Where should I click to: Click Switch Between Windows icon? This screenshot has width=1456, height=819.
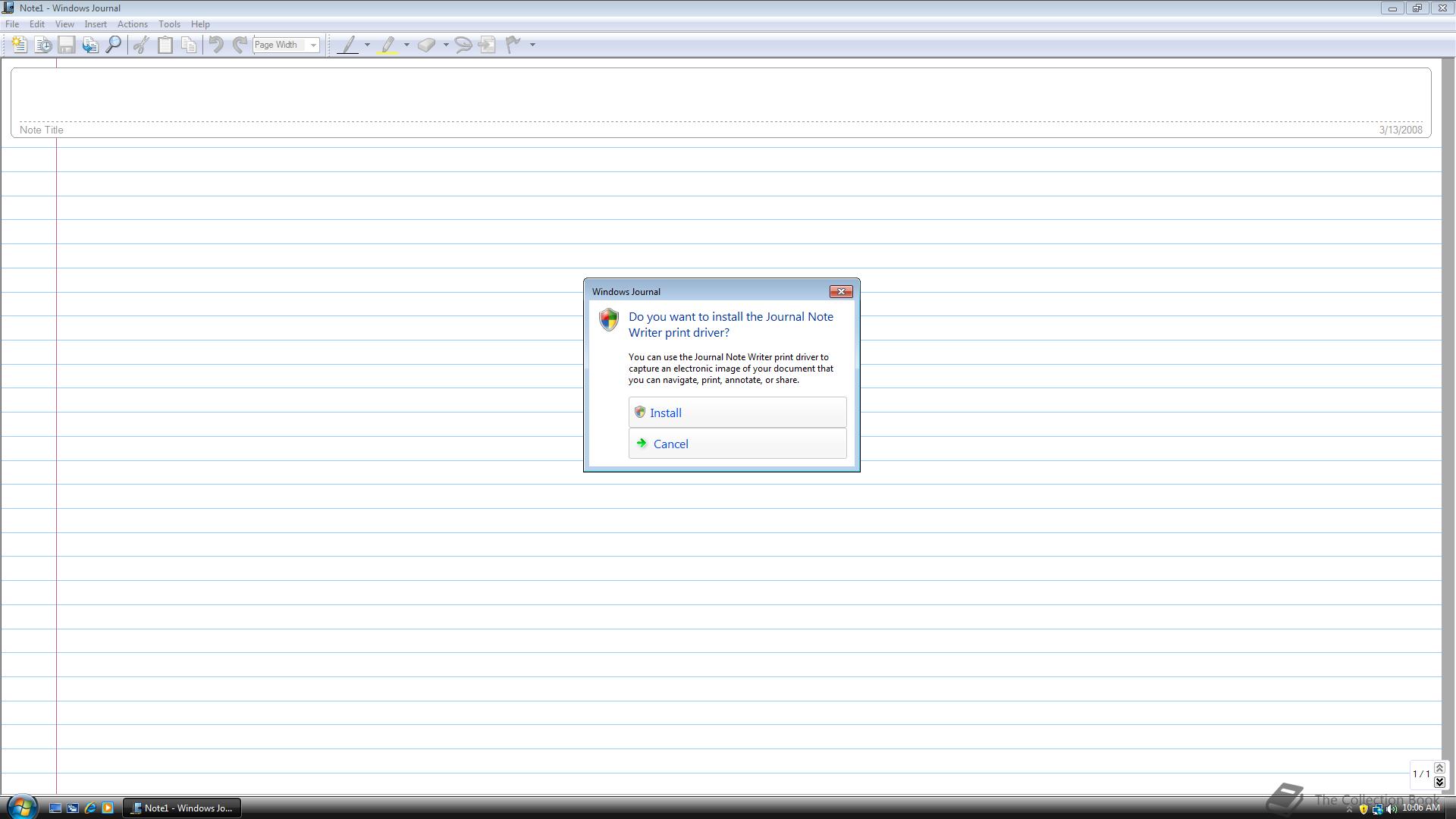pyautogui.click(x=72, y=808)
